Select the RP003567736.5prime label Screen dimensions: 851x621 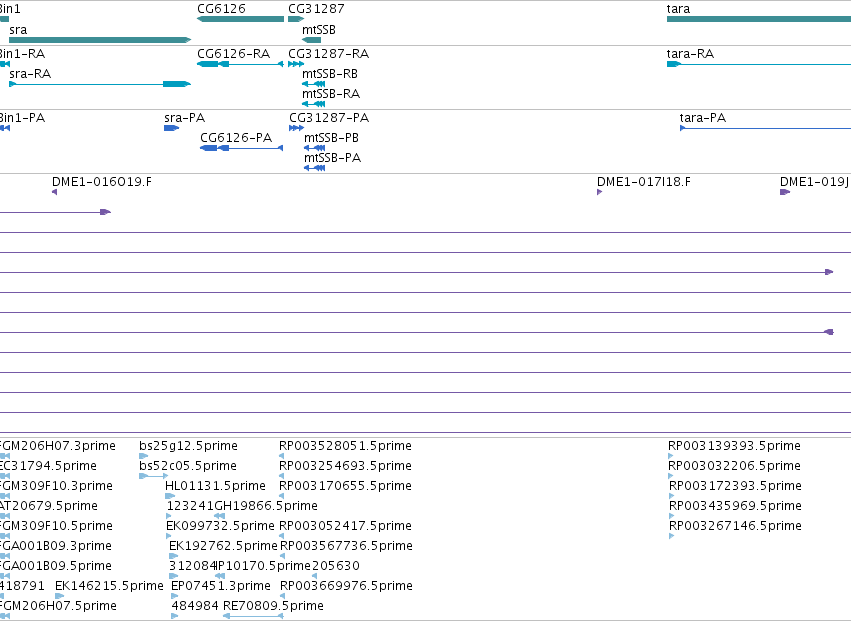point(346,546)
